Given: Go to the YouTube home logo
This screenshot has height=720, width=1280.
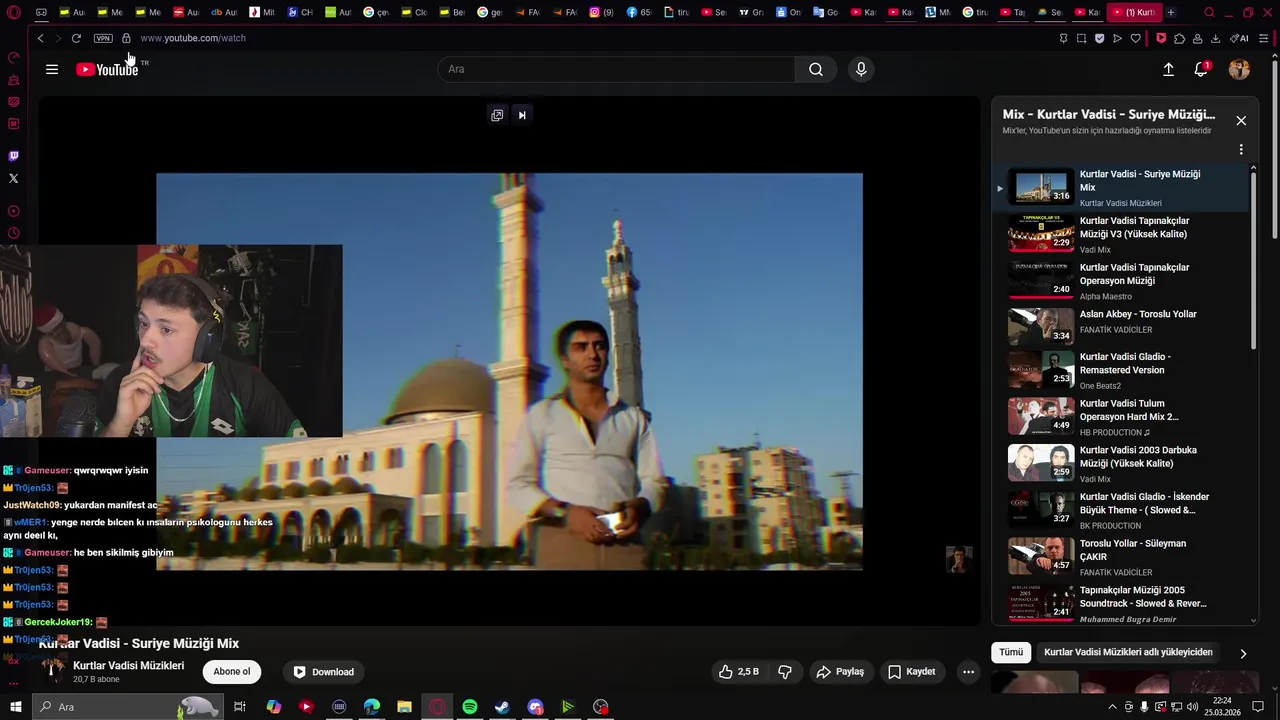Looking at the screenshot, I should pyautogui.click(x=107, y=69).
